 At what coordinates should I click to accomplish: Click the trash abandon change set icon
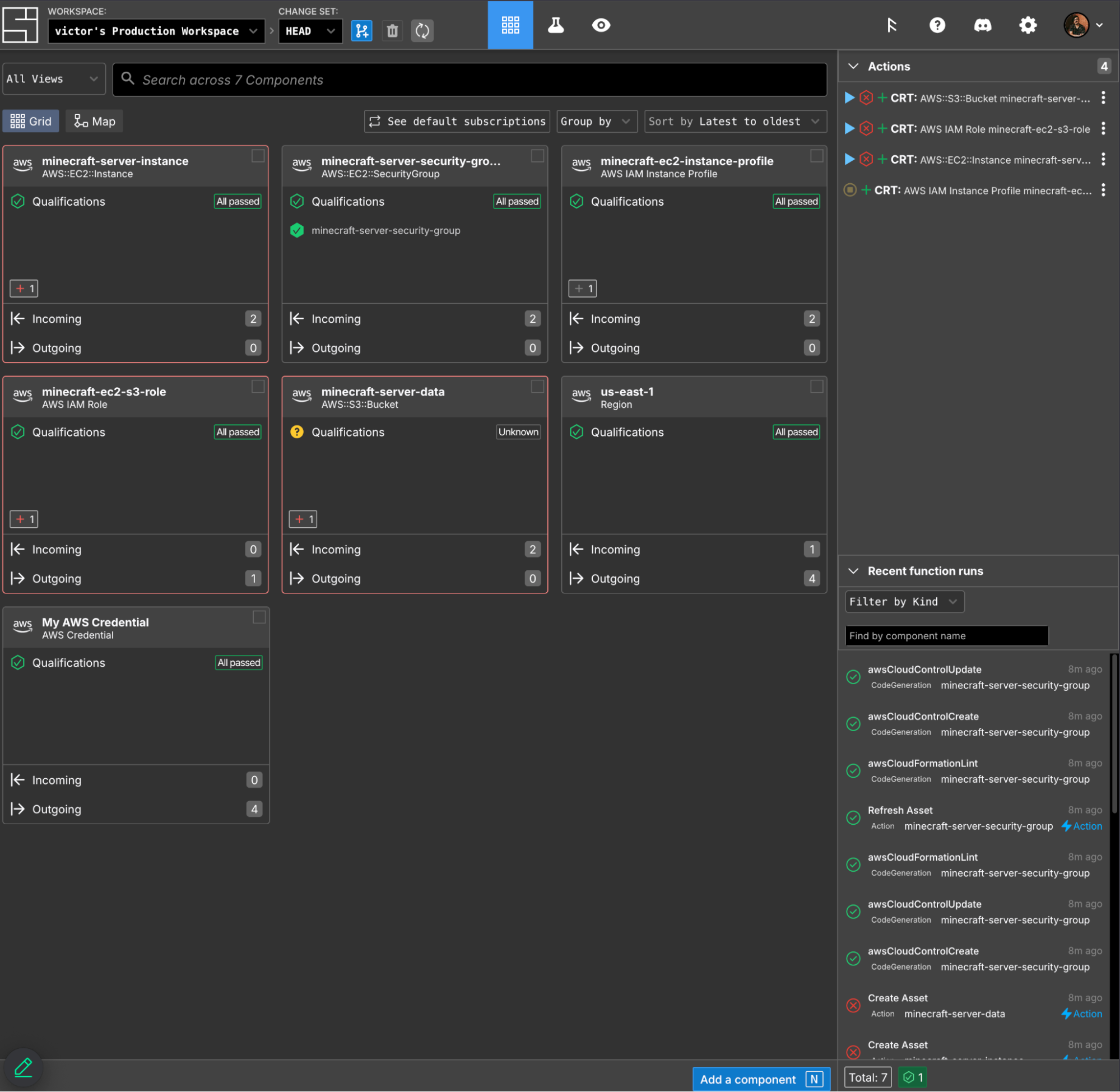392,30
